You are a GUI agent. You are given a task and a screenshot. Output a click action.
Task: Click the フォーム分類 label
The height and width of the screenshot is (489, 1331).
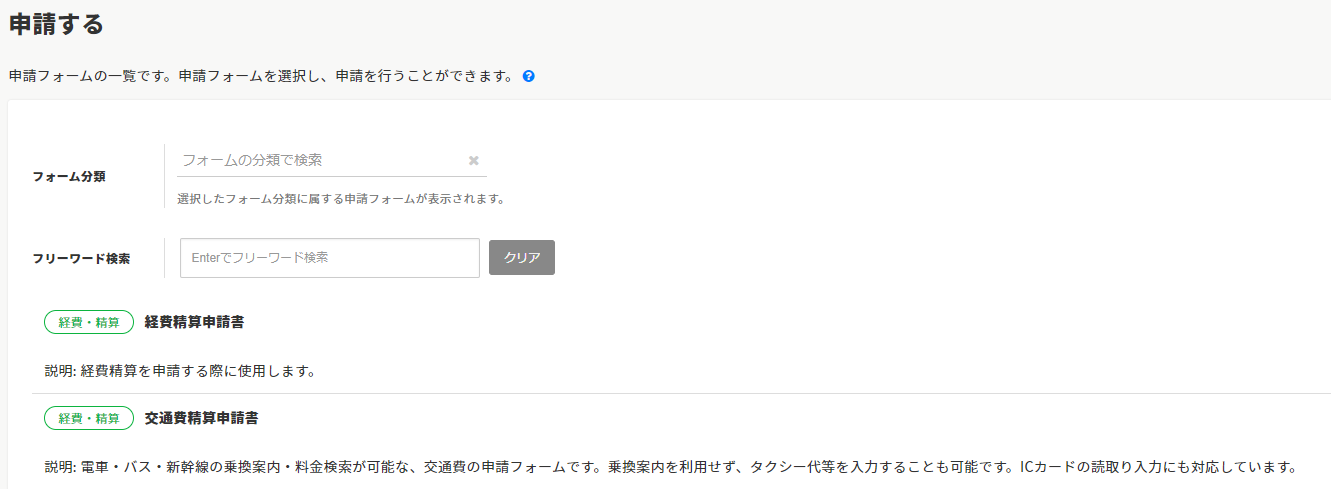point(69,177)
